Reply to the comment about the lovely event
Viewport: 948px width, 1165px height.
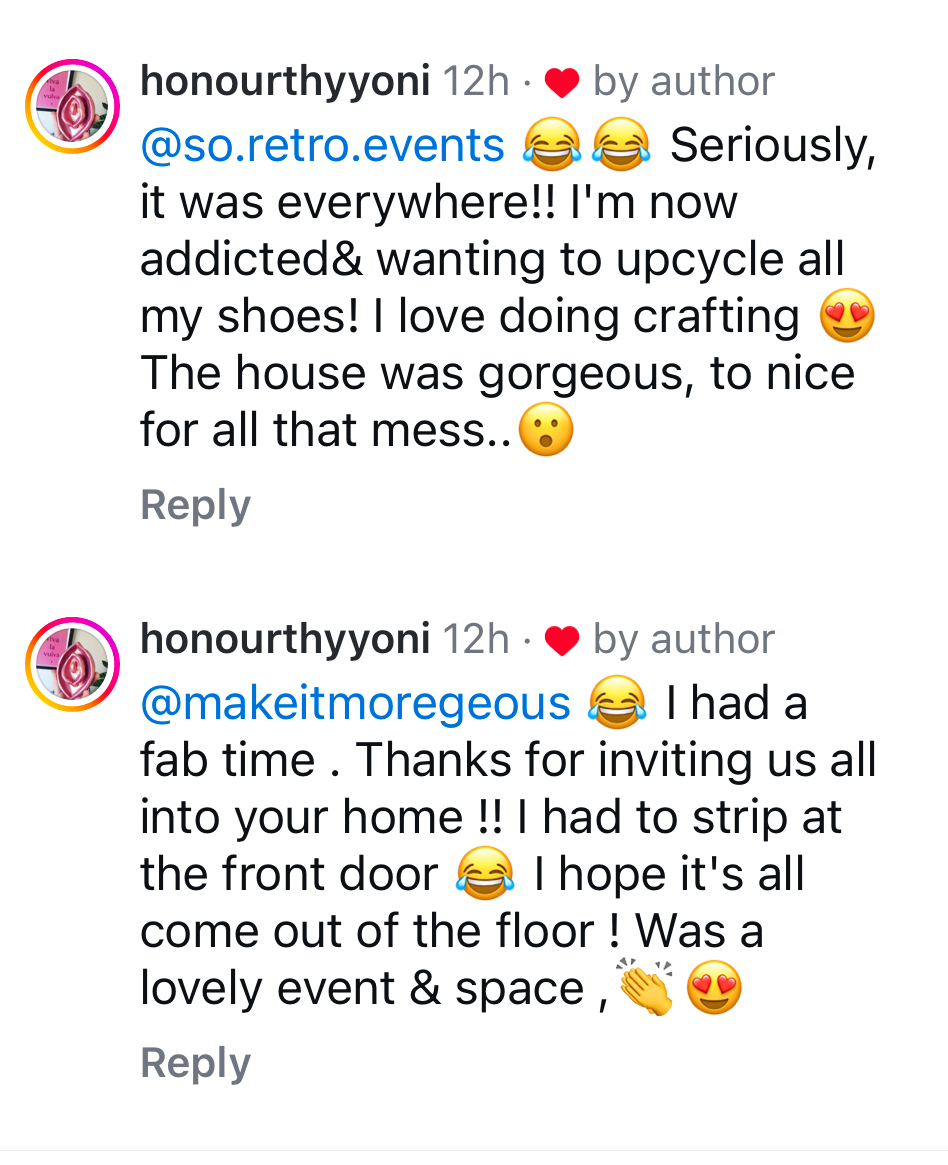click(x=195, y=1063)
